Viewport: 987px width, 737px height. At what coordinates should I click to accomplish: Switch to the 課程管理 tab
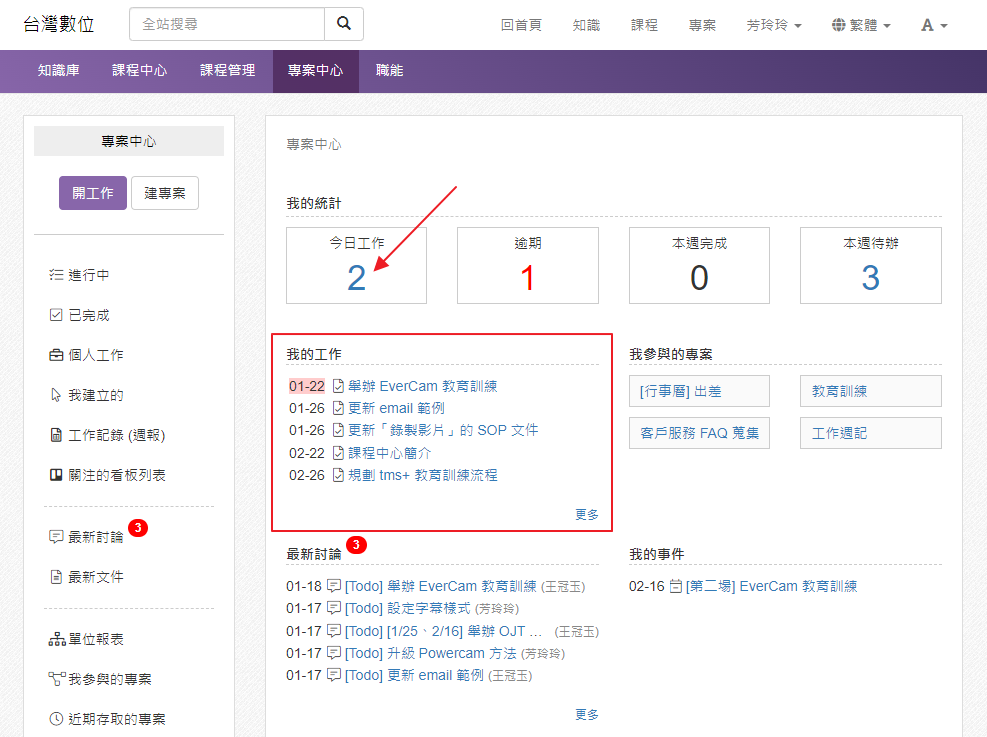(x=228, y=71)
